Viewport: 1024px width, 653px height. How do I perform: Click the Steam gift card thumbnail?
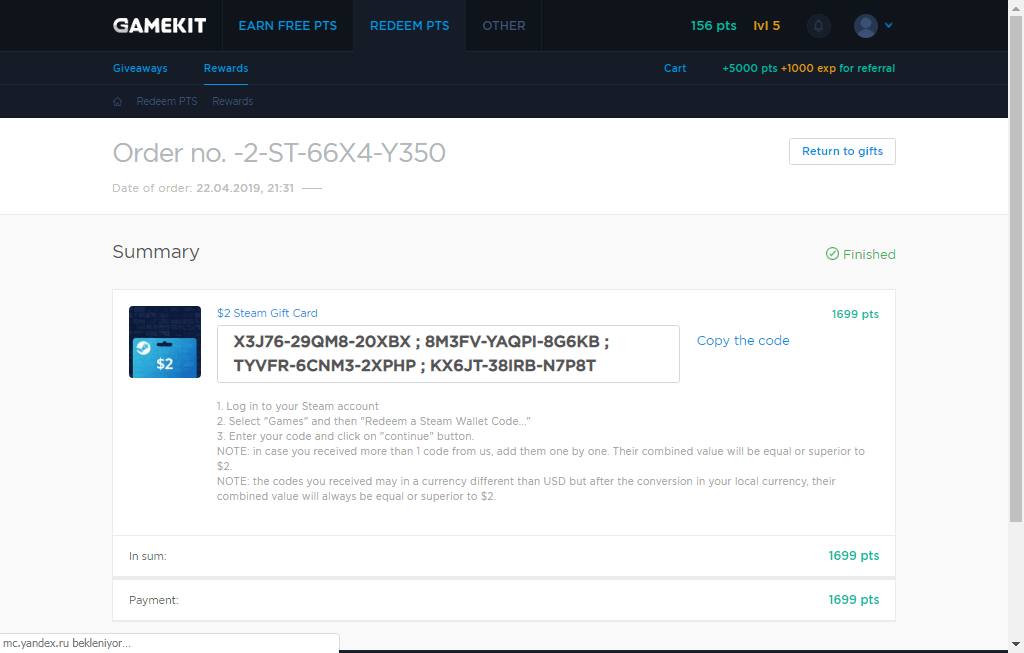165,342
